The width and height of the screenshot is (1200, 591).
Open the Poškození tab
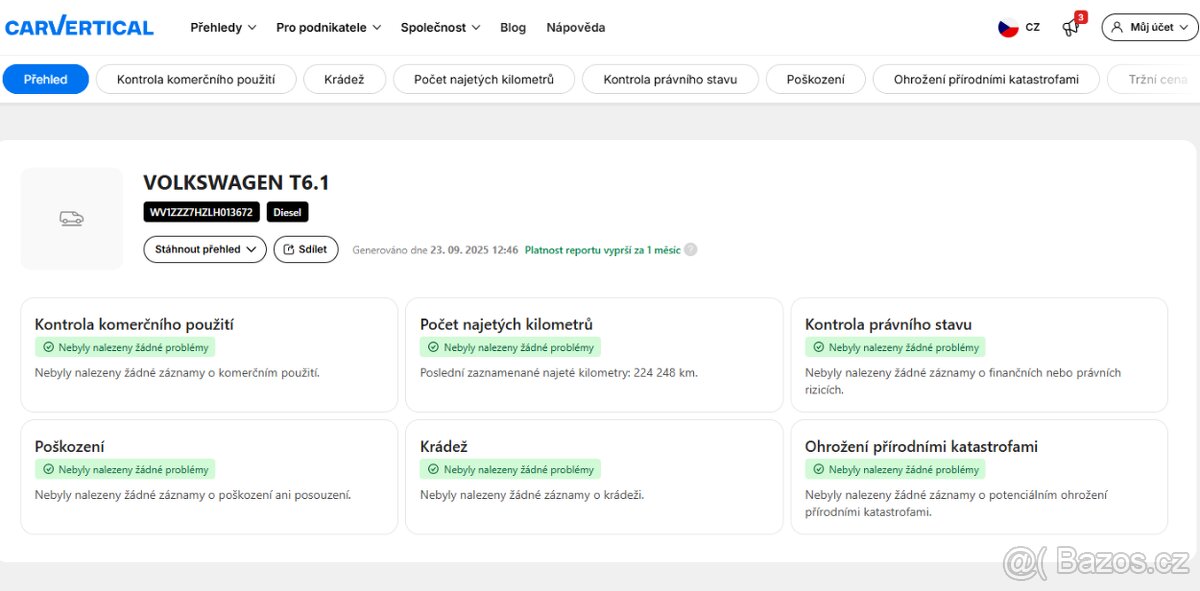click(x=815, y=79)
